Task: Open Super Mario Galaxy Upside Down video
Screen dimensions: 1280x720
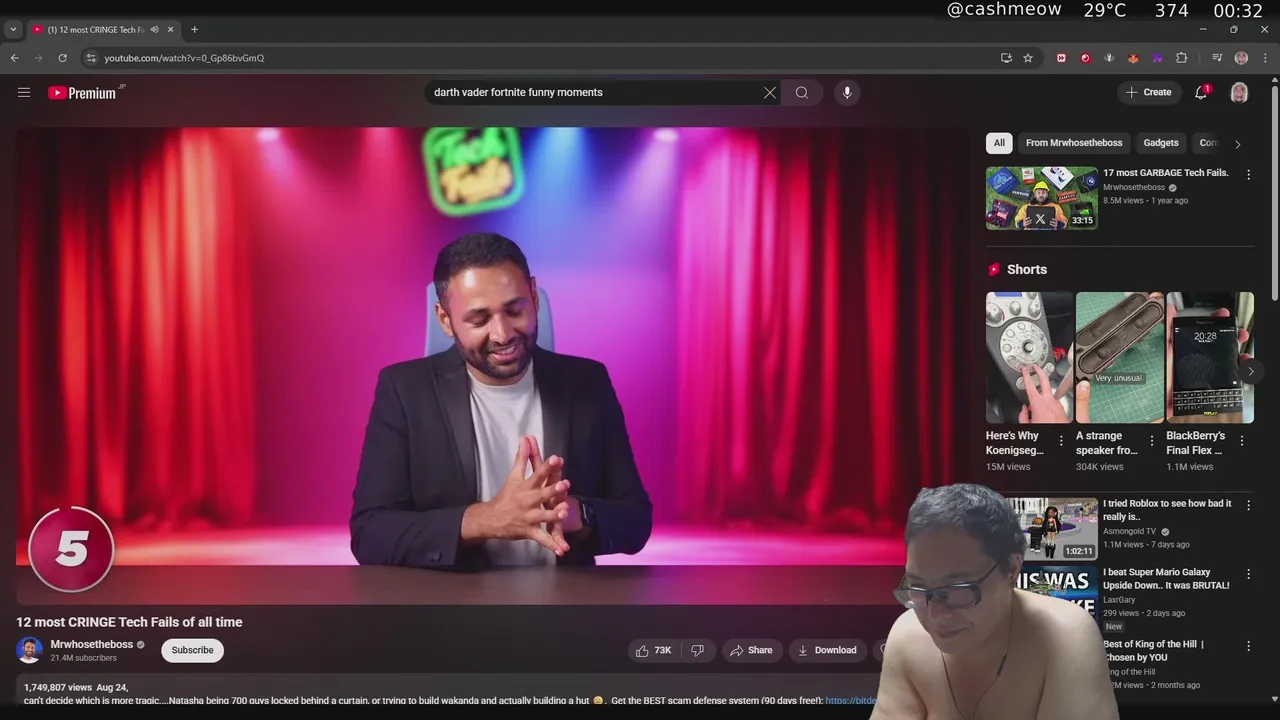Action: tap(1166, 579)
